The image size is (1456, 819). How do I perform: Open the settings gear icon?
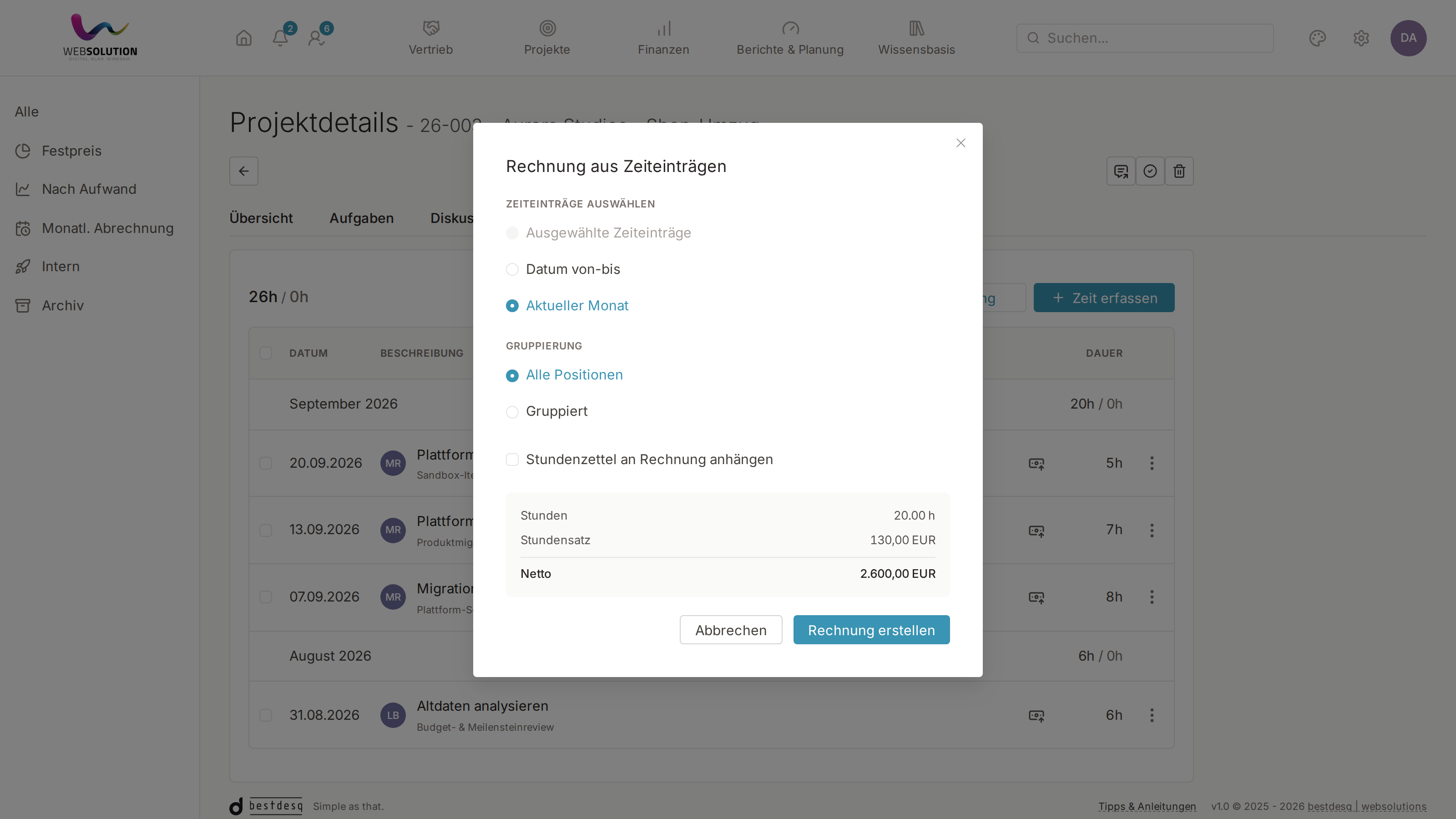coord(1361,38)
